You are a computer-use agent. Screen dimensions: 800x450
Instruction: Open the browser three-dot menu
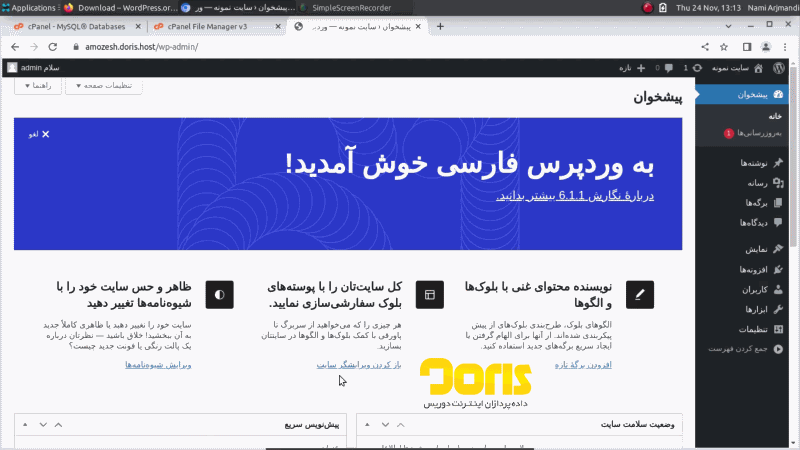pyautogui.click(x=785, y=47)
